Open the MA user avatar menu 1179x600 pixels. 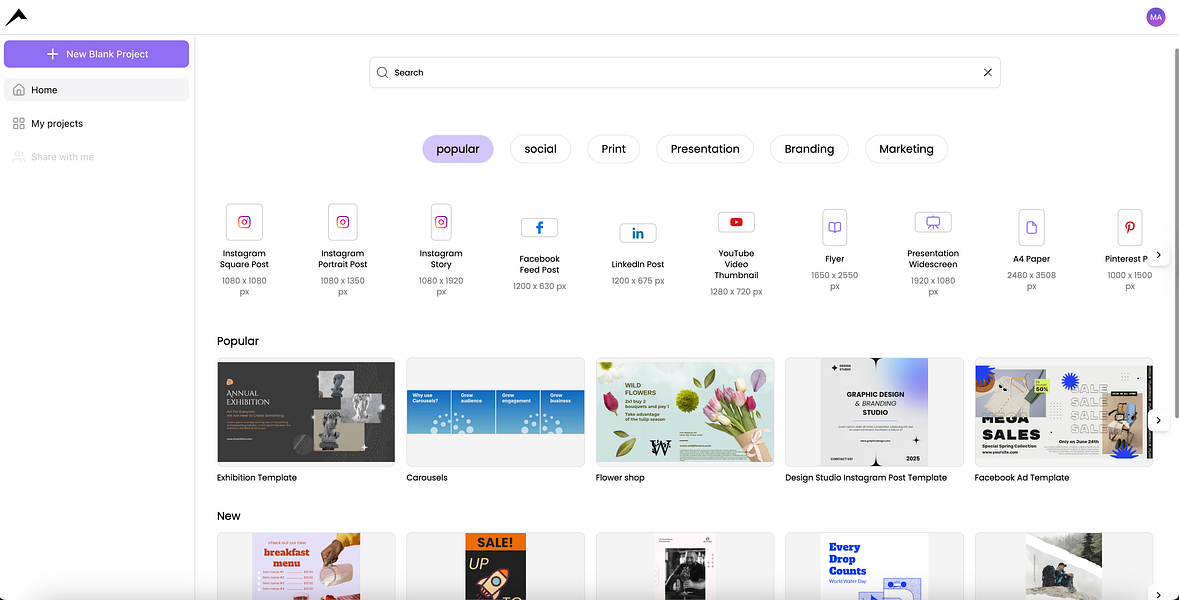(1155, 17)
